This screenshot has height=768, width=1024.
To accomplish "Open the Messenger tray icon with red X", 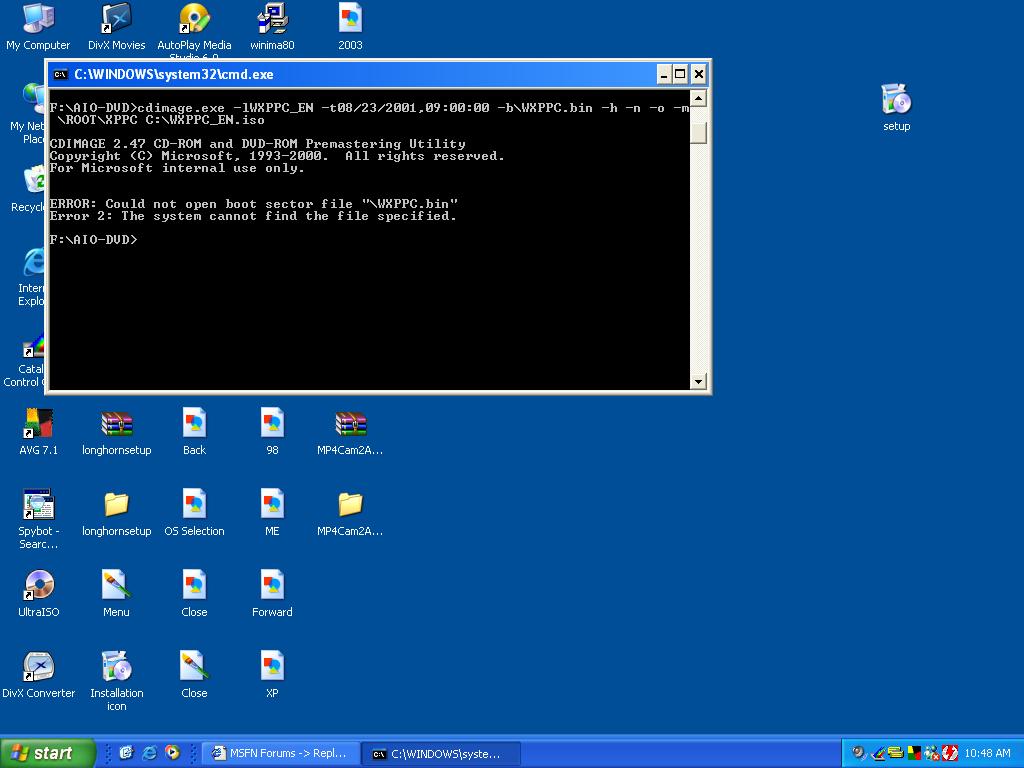I will pyautogui.click(x=932, y=754).
